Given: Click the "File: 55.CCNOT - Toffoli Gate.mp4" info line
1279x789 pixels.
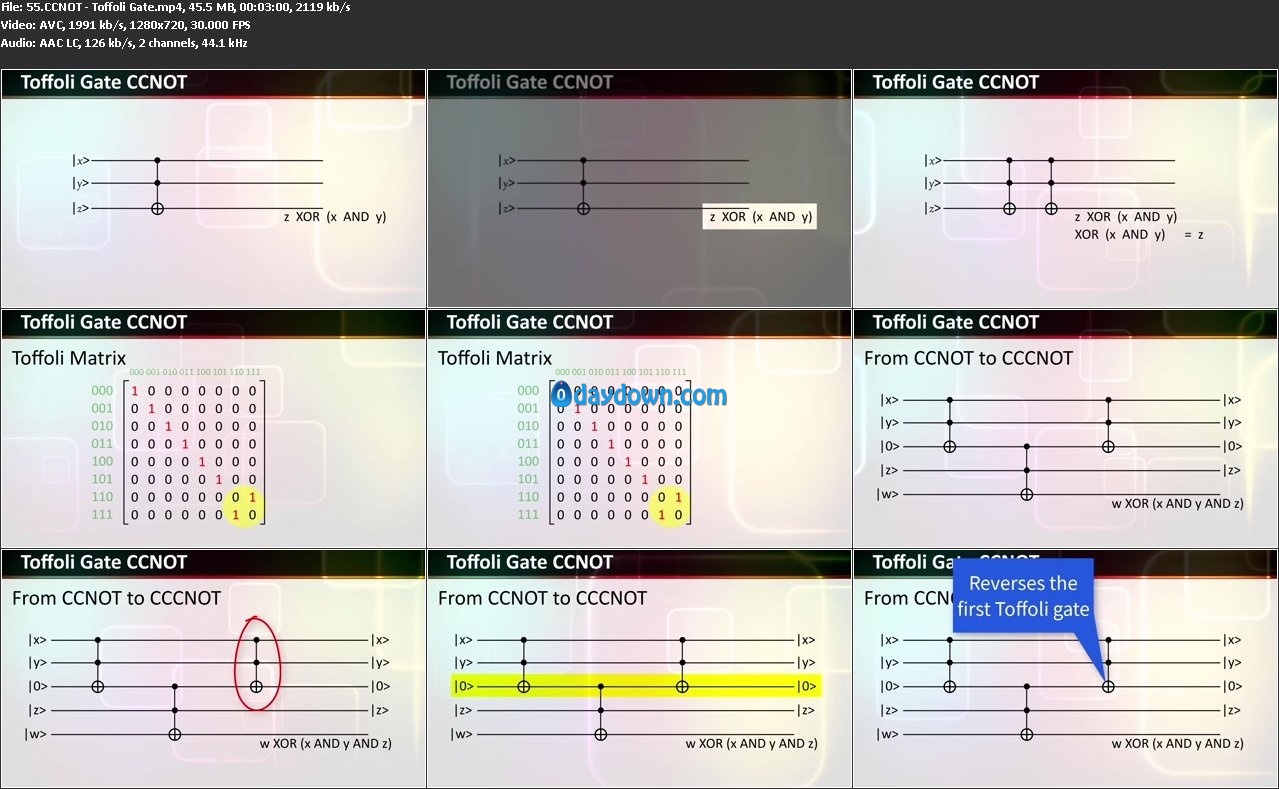Looking at the screenshot, I should (175, 7).
